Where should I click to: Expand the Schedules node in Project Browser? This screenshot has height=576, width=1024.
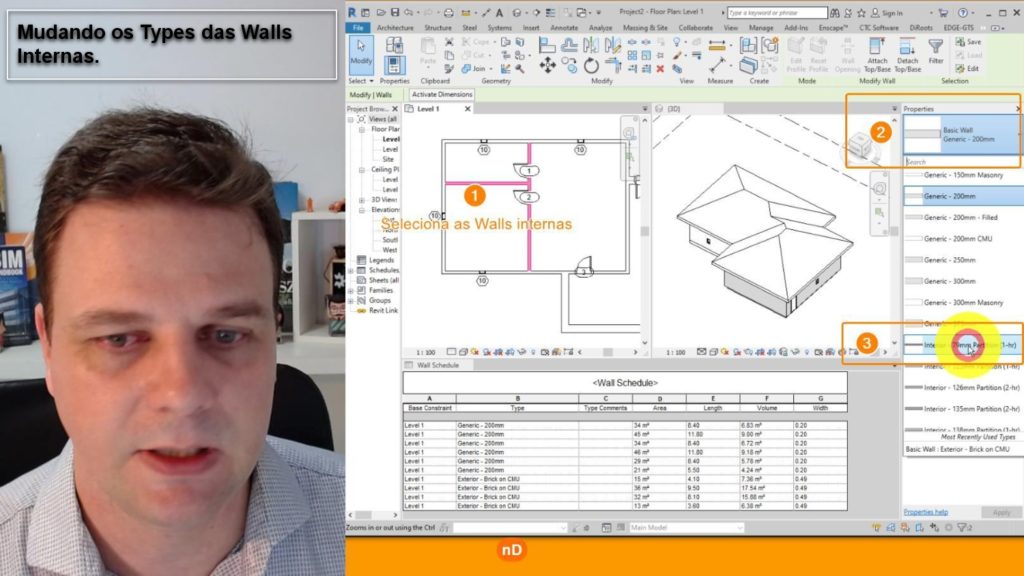[352, 270]
